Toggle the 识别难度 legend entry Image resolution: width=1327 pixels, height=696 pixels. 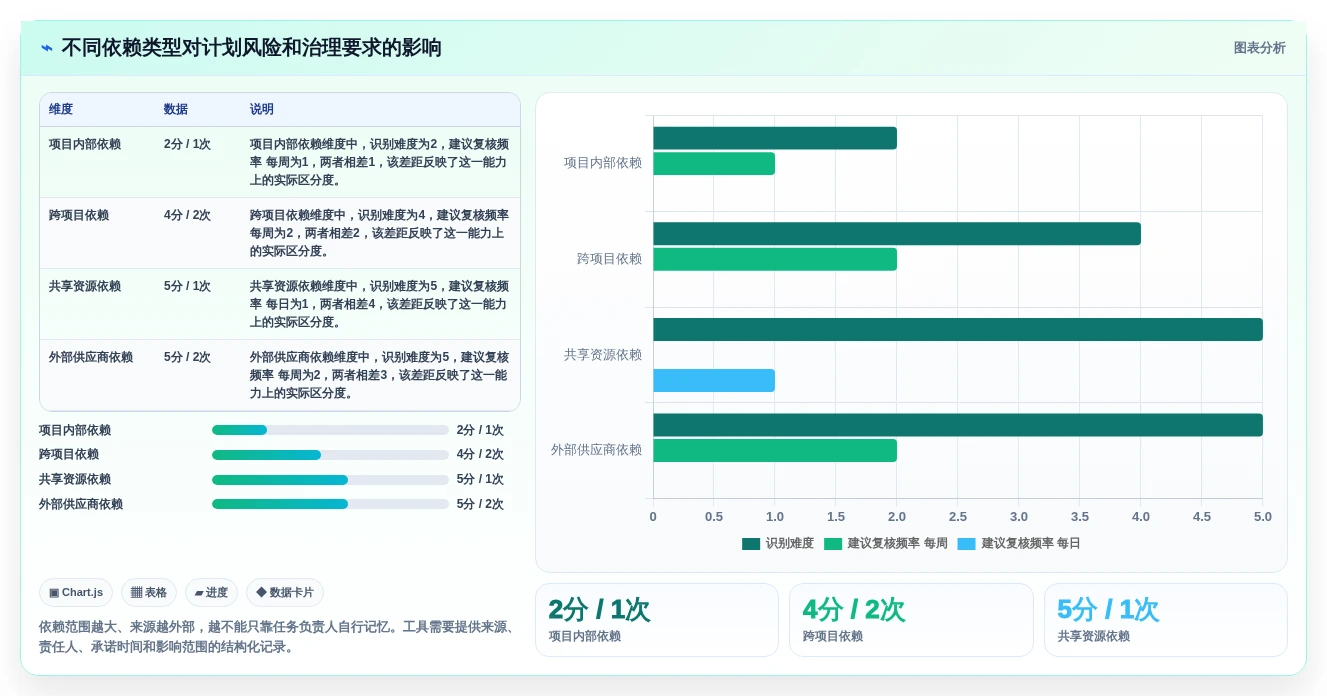pyautogui.click(x=778, y=544)
